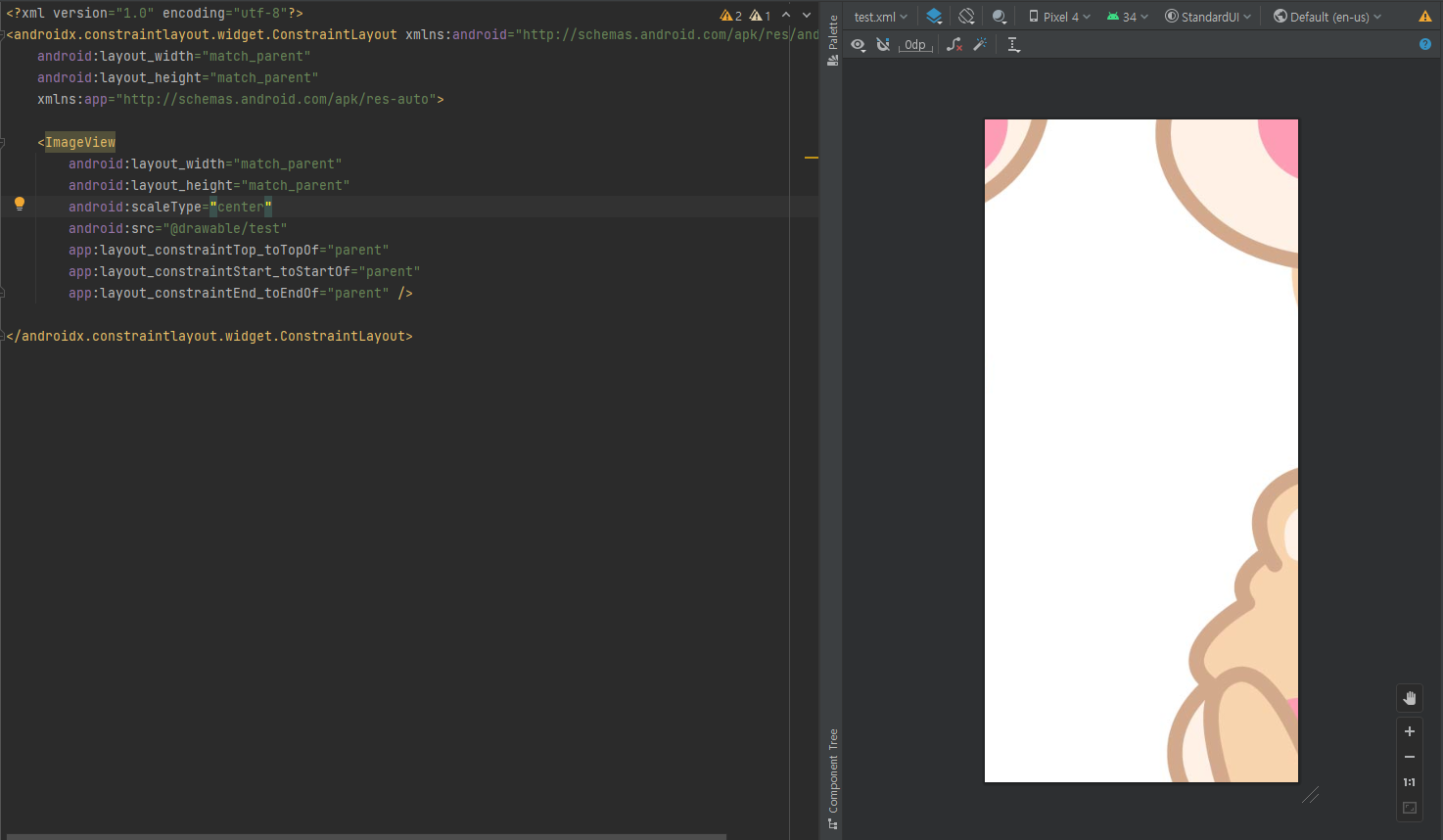Click the xml version declaration line

point(155,13)
